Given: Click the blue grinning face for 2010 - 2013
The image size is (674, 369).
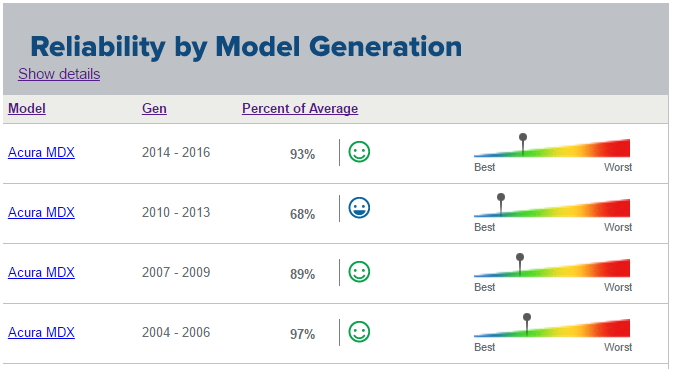Looking at the screenshot, I should tap(359, 208).
